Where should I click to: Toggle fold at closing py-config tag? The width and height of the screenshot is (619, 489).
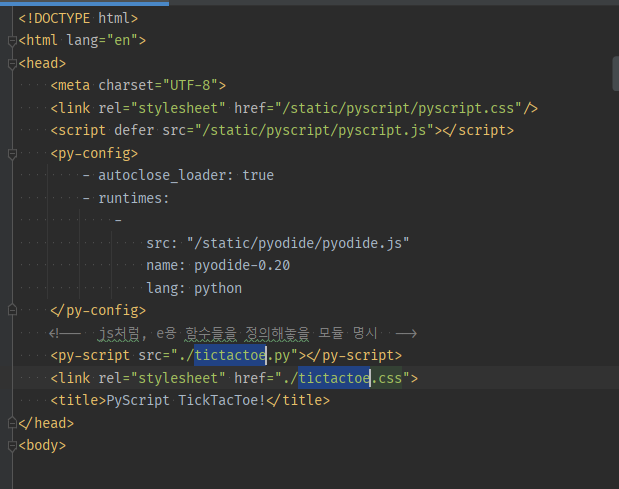[x=12, y=311]
